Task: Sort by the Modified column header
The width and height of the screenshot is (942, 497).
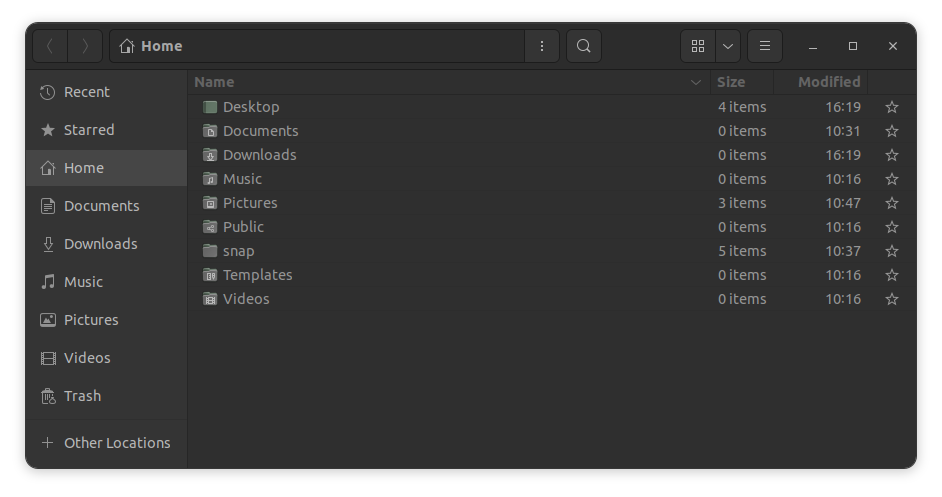Action: (821, 82)
